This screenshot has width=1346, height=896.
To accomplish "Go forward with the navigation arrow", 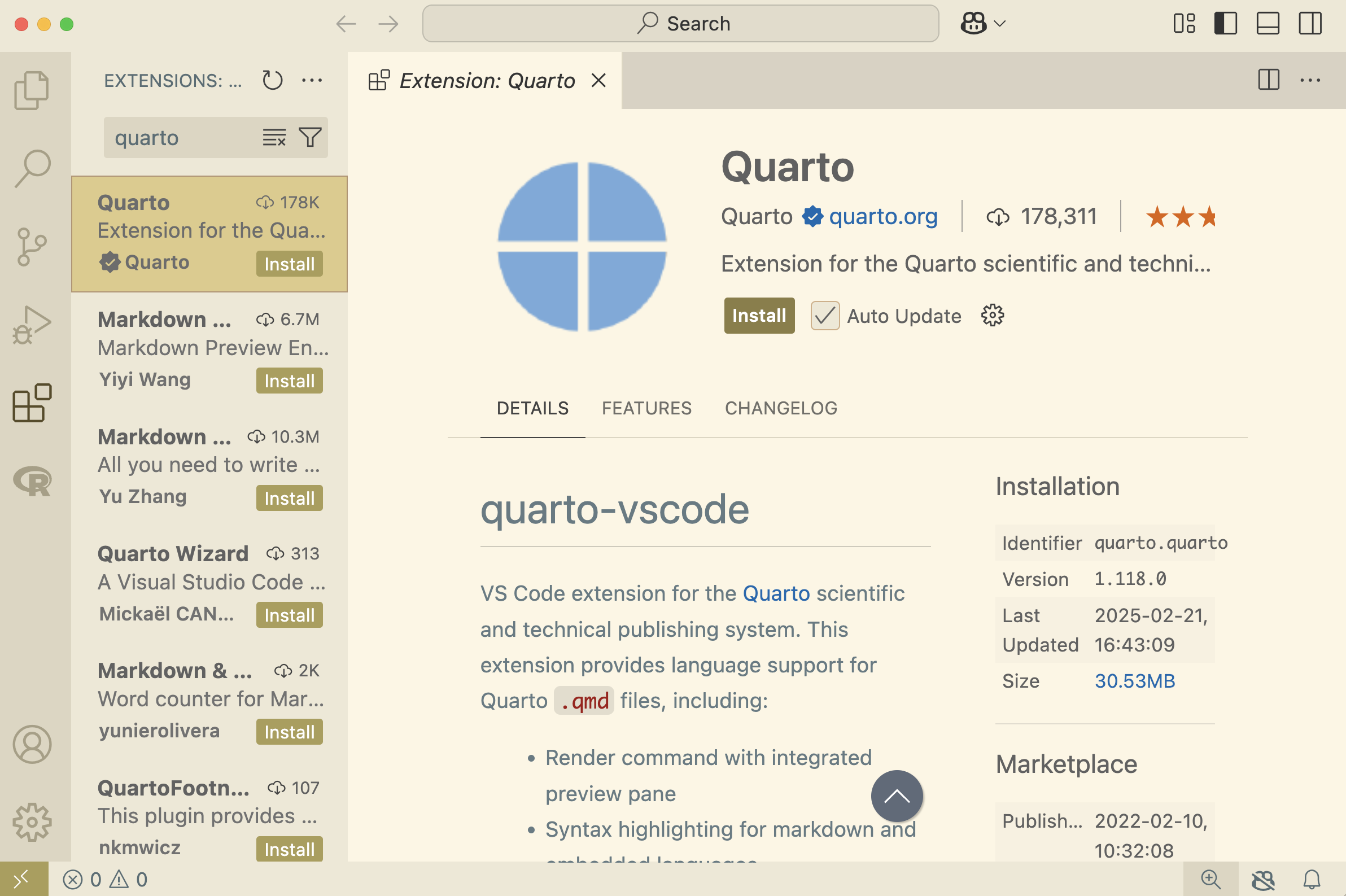I will click(388, 24).
